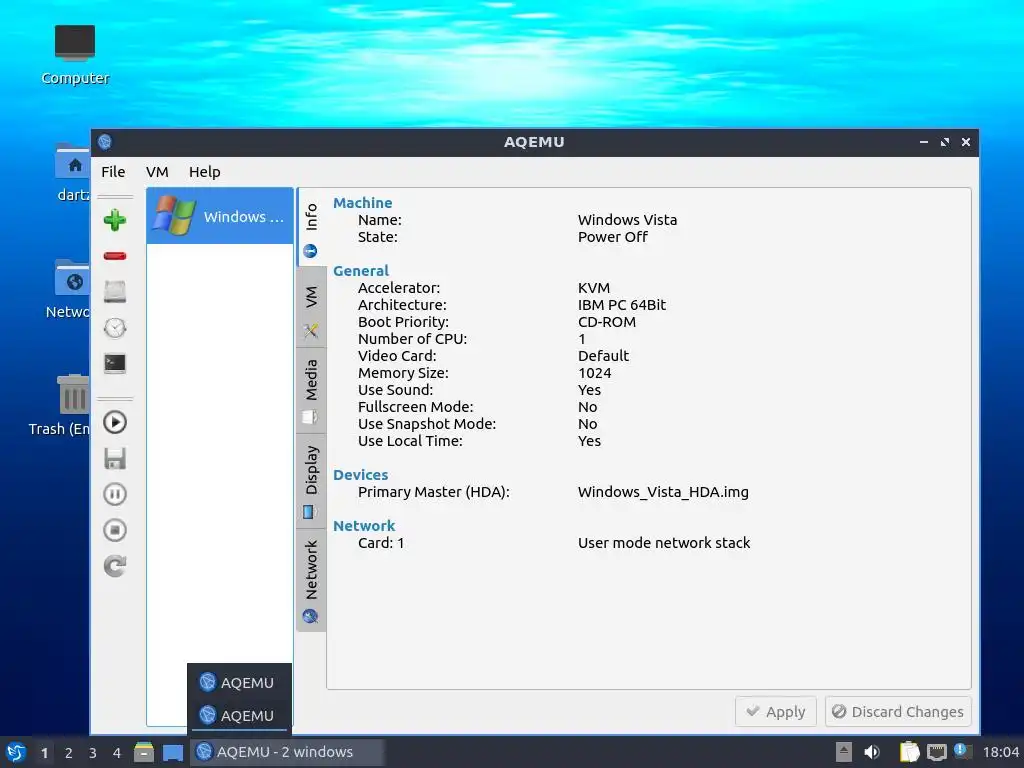Click the floppy Save VM state icon
Image resolution: width=1024 pixels, height=768 pixels.
click(x=115, y=458)
